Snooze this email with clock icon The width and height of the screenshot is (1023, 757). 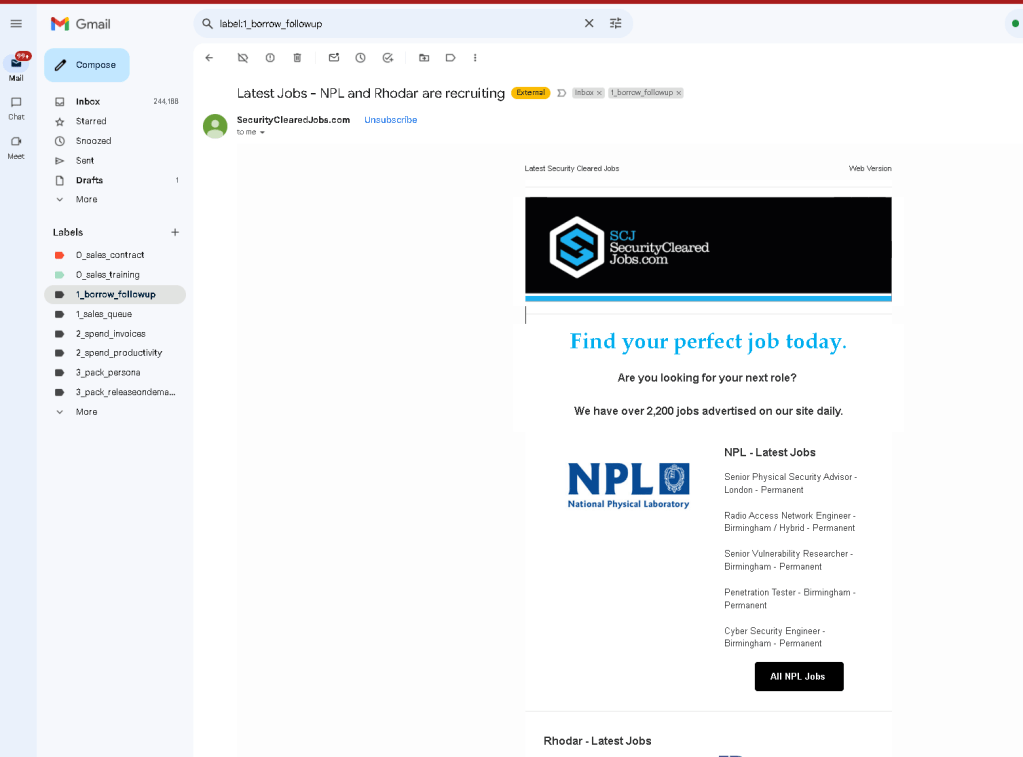[360, 58]
